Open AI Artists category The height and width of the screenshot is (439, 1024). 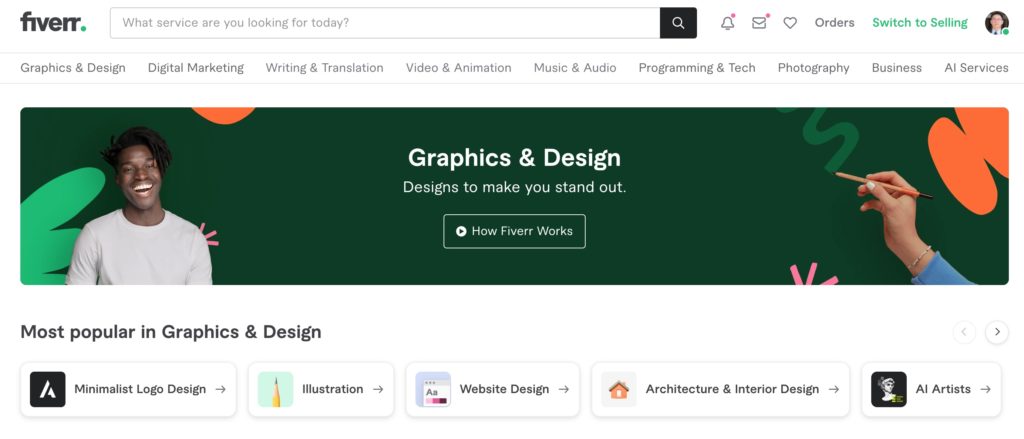coord(931,389)
